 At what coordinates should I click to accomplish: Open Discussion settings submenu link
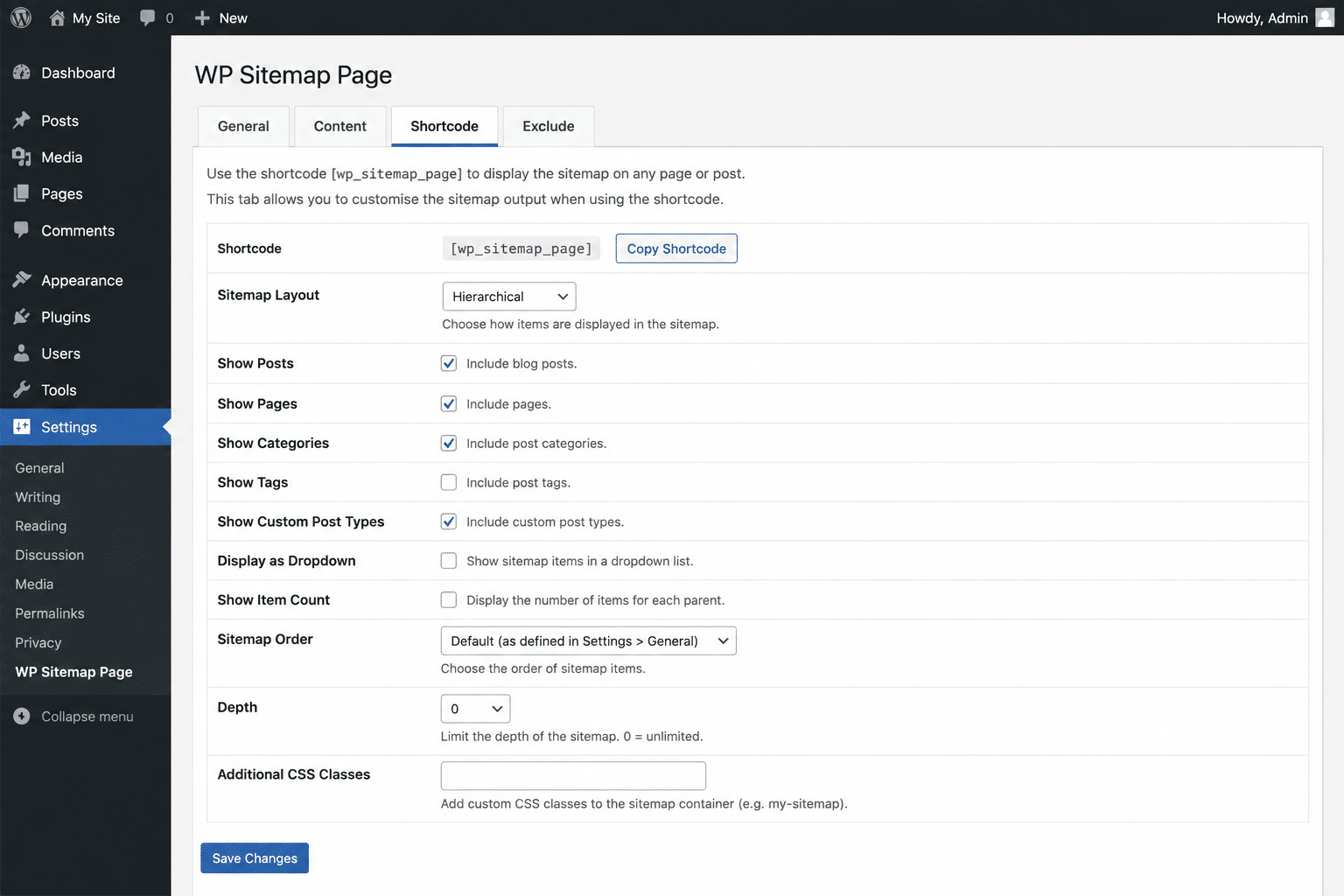click(x=49, y=555)
